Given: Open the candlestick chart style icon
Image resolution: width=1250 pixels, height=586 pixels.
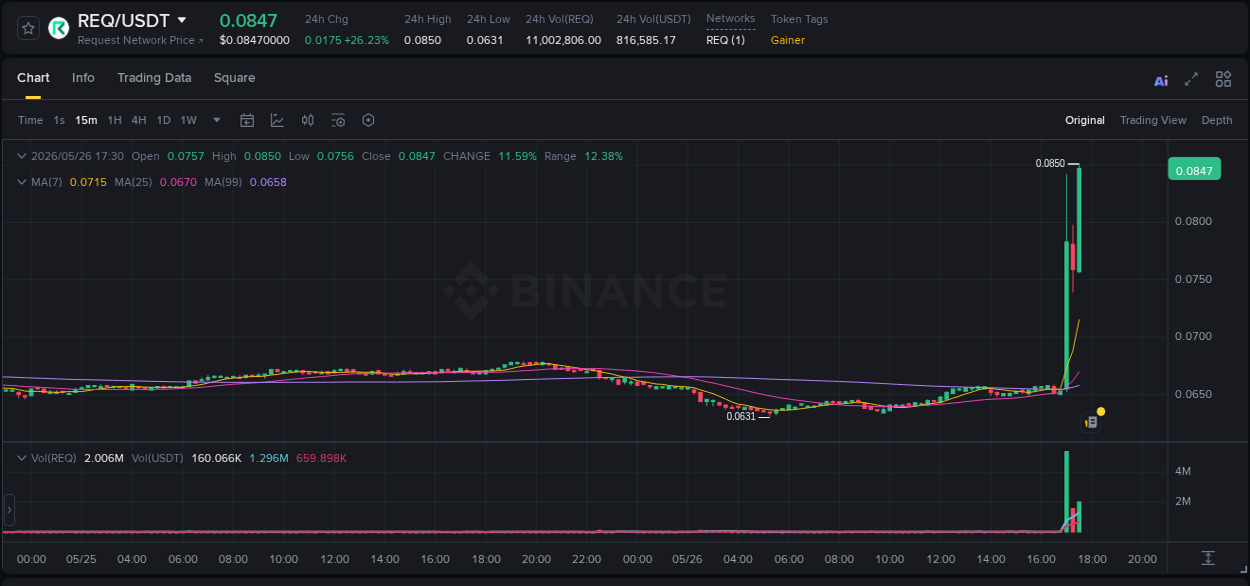Looking at the screenshot, I should tap(308, 120).
